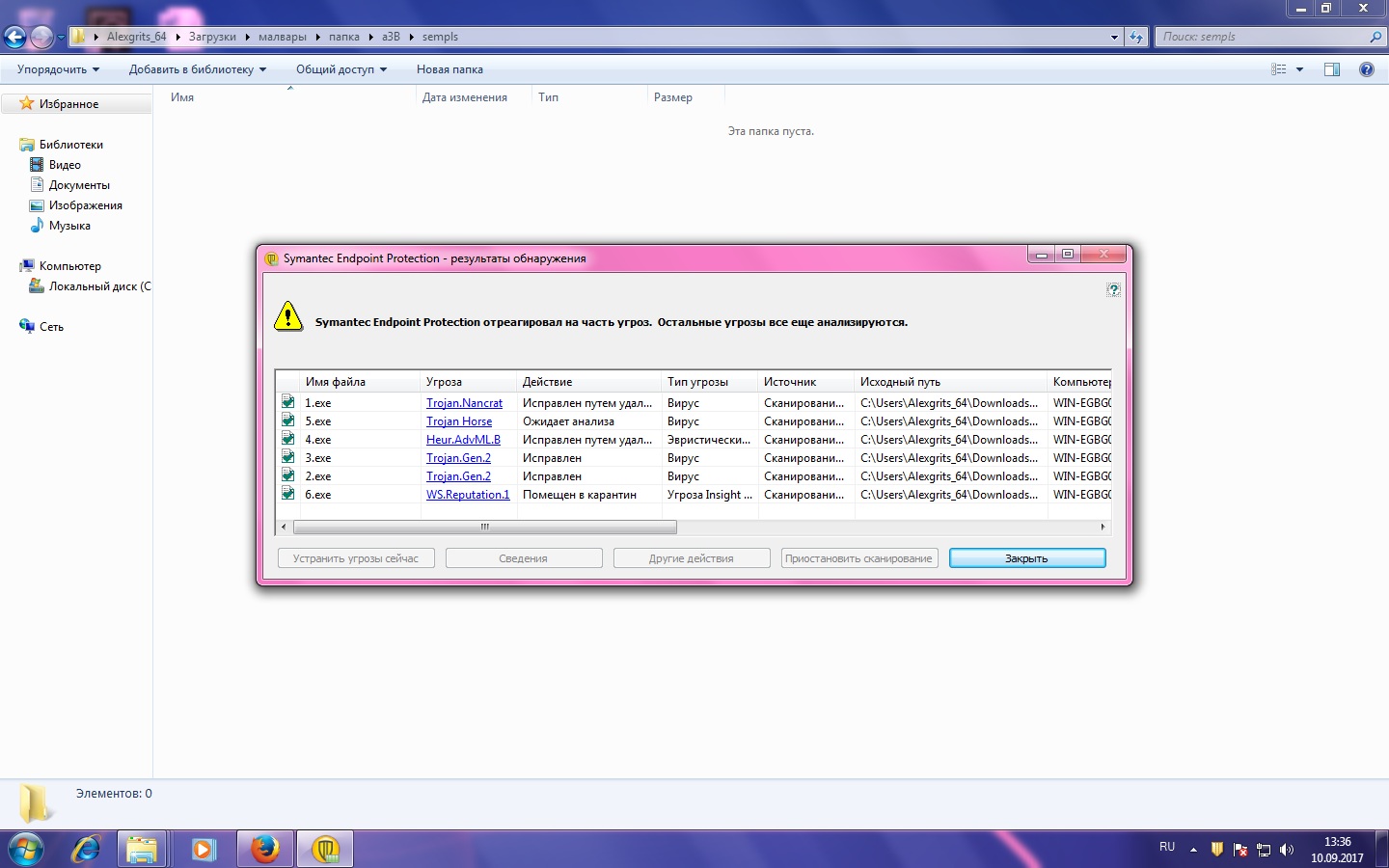This screenshot has width=1389, height=868.
Task: Open the WS.Reputation.1 threat link
Action: pos(468,495)
